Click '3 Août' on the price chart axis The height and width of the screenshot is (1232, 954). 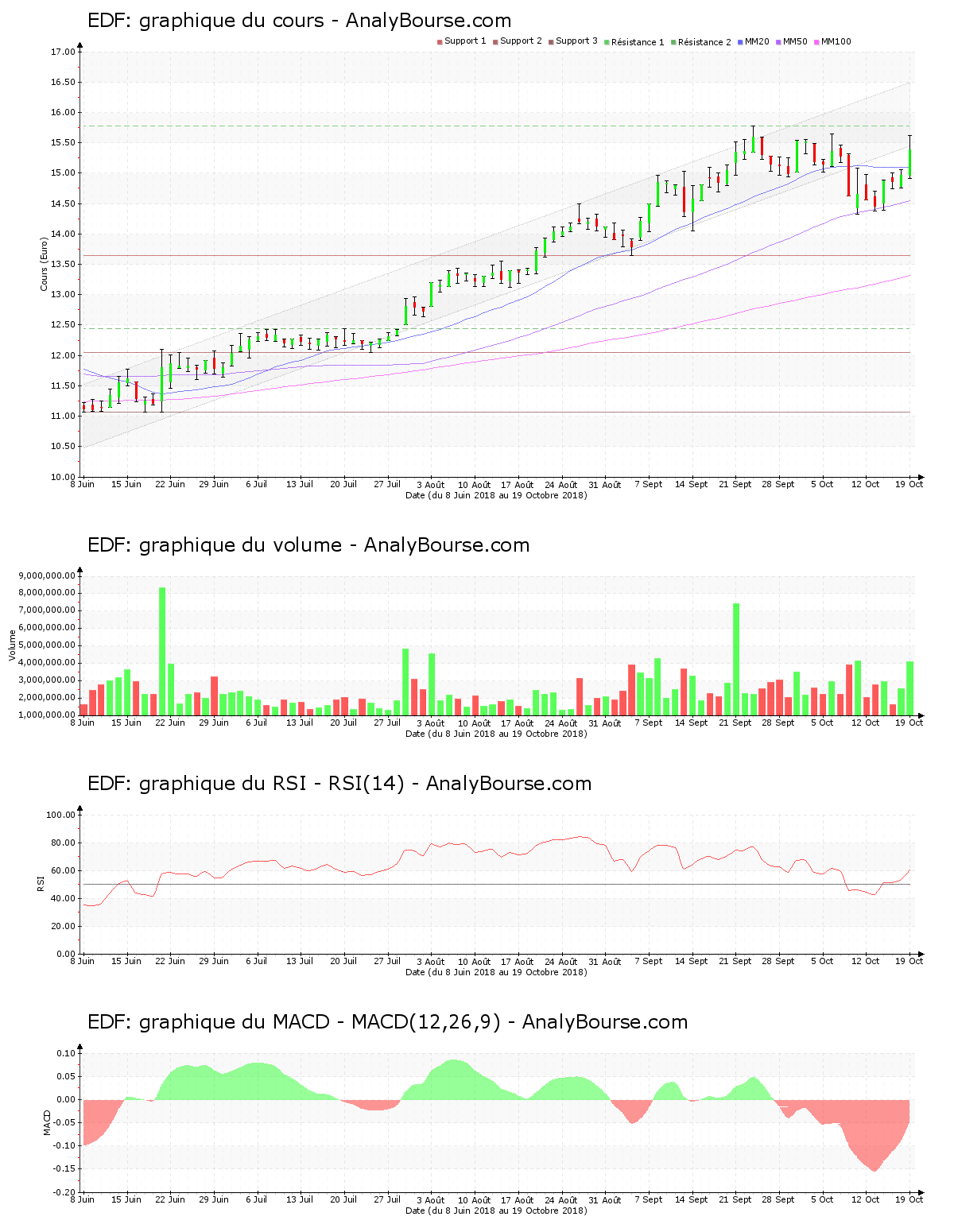point(430,484)
